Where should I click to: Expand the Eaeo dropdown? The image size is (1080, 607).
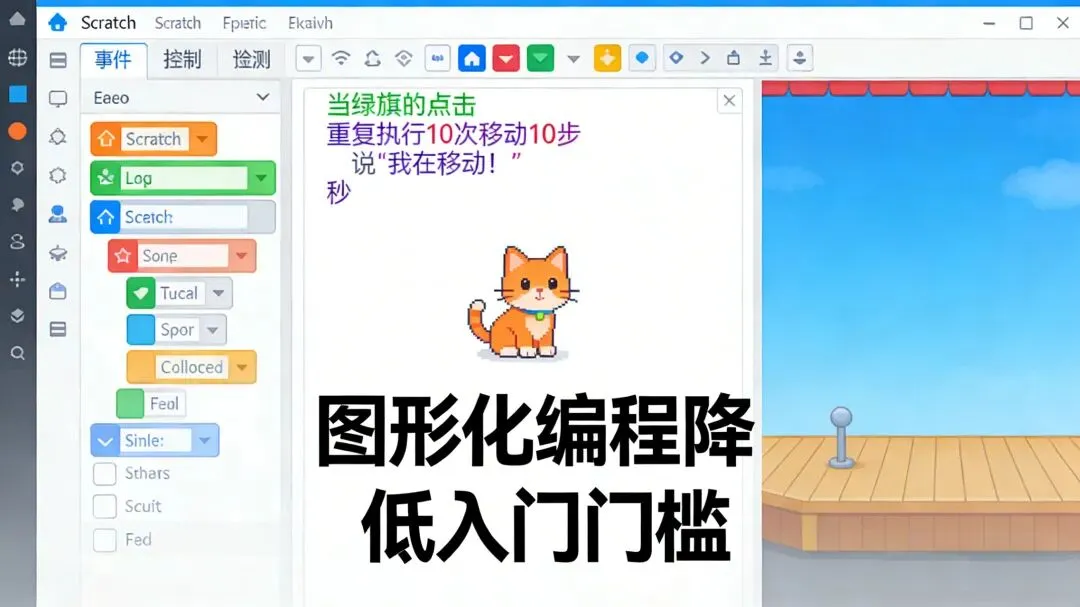[x=181, y=98]
